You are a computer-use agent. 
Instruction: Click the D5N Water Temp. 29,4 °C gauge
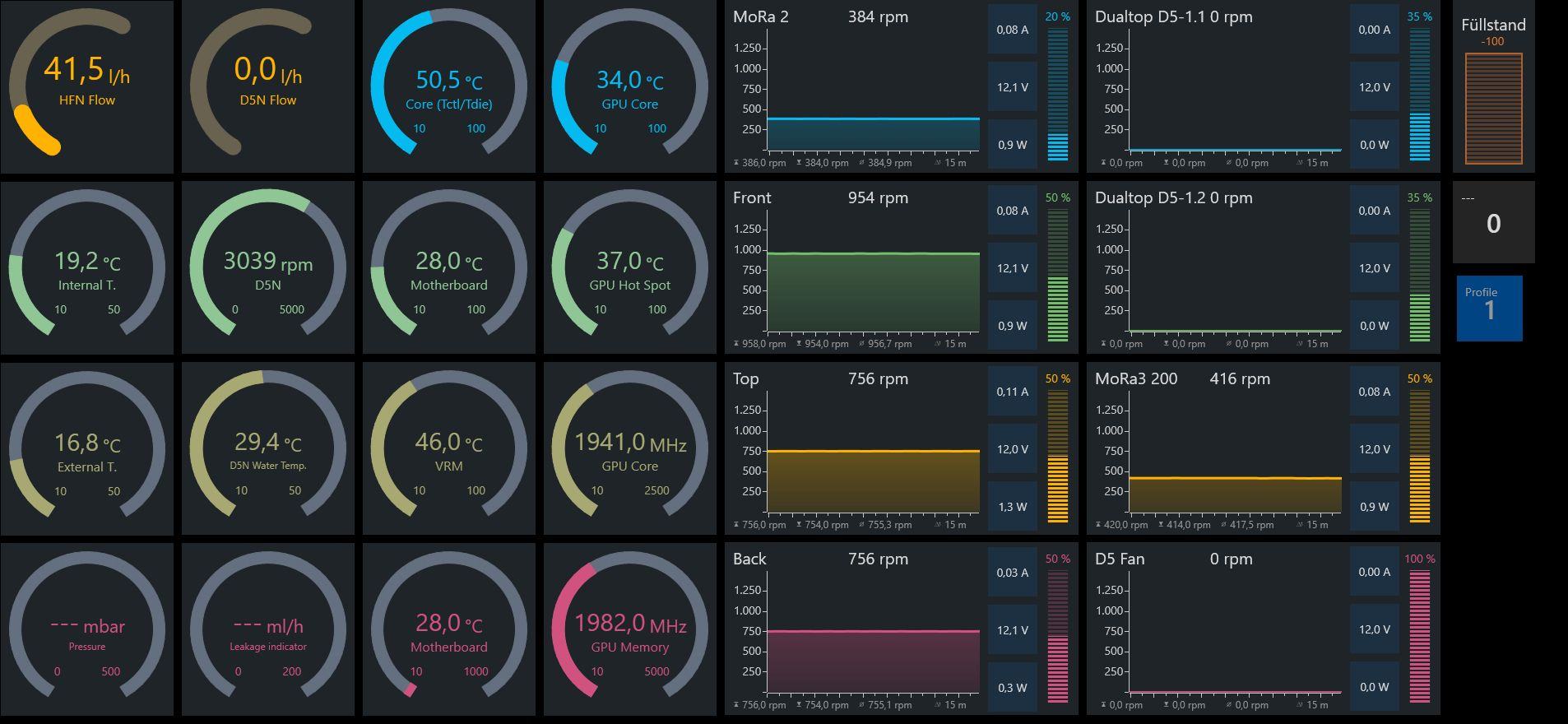[268, 448]
